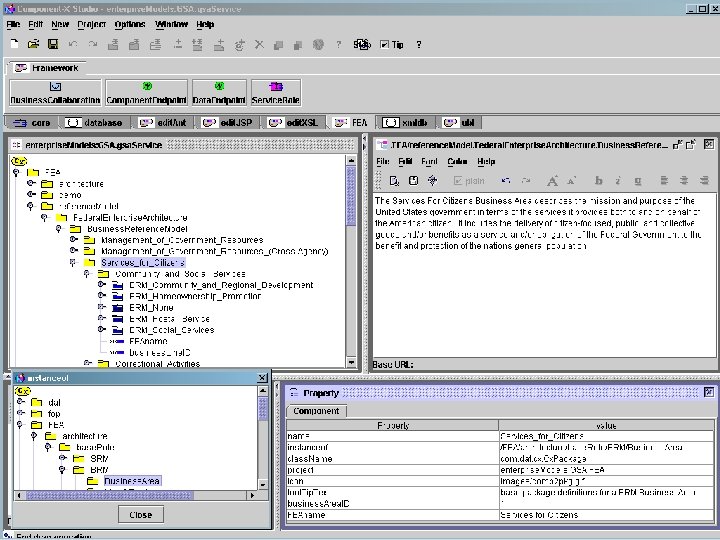Image resolution: width=720 pixels, height=540 pixels.
Task: Select the FEAname item in project tree
Action: 148,341
